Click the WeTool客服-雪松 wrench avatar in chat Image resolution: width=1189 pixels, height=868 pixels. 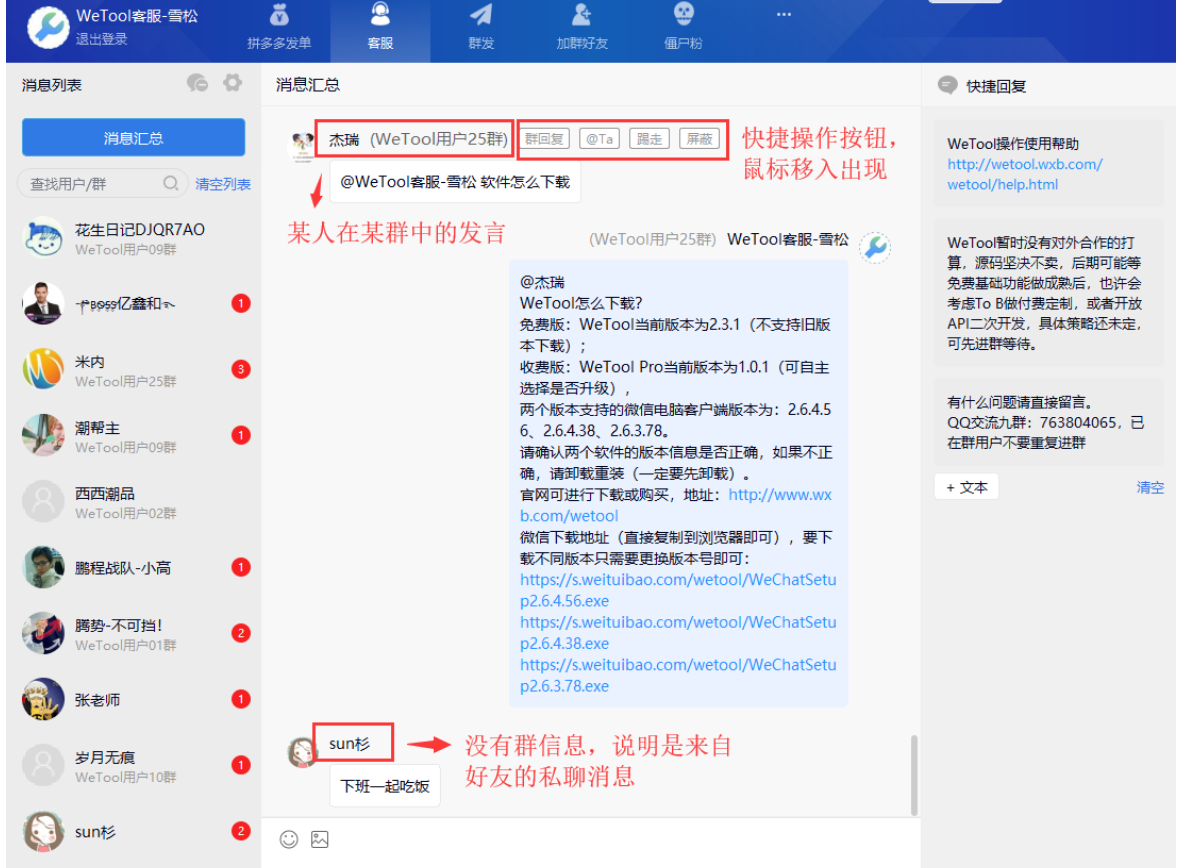[875, 247]
